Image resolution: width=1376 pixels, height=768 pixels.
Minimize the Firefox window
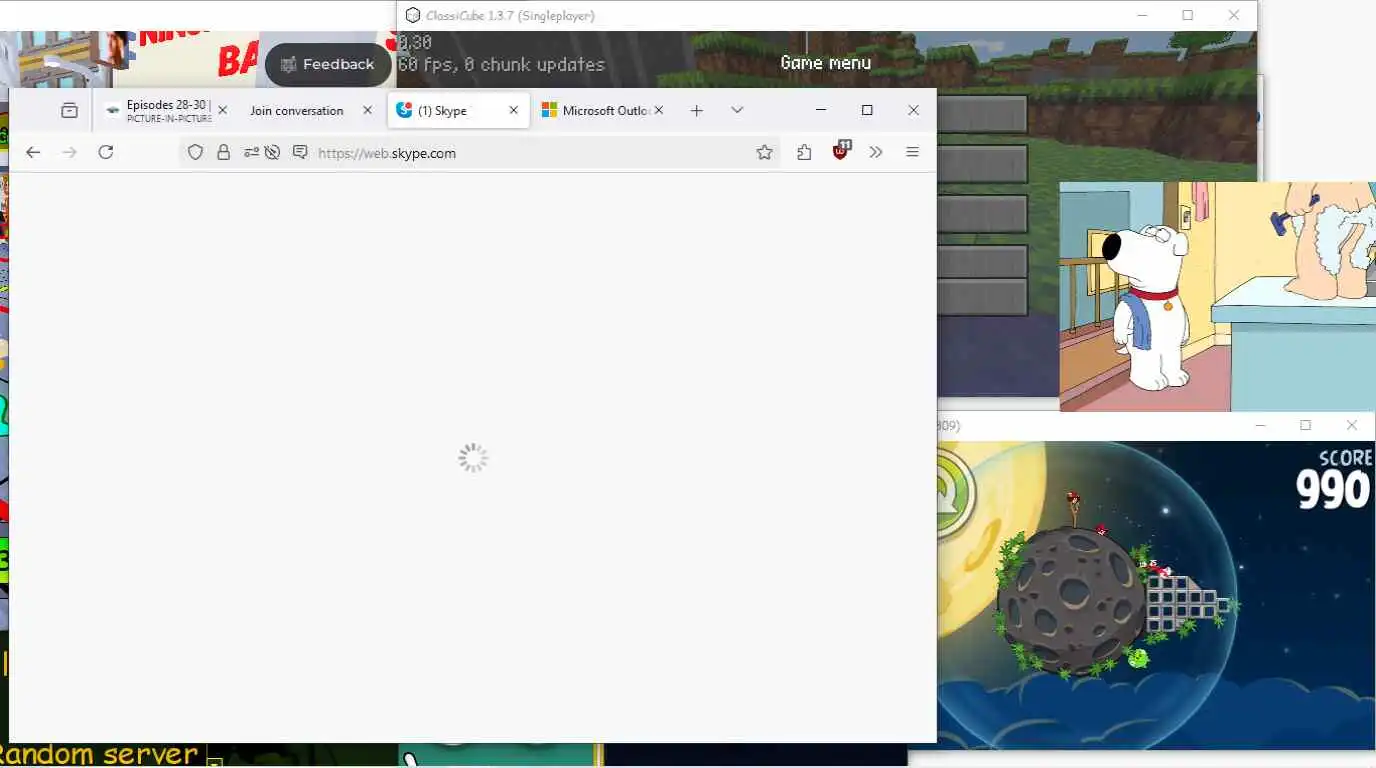(821, 110)
